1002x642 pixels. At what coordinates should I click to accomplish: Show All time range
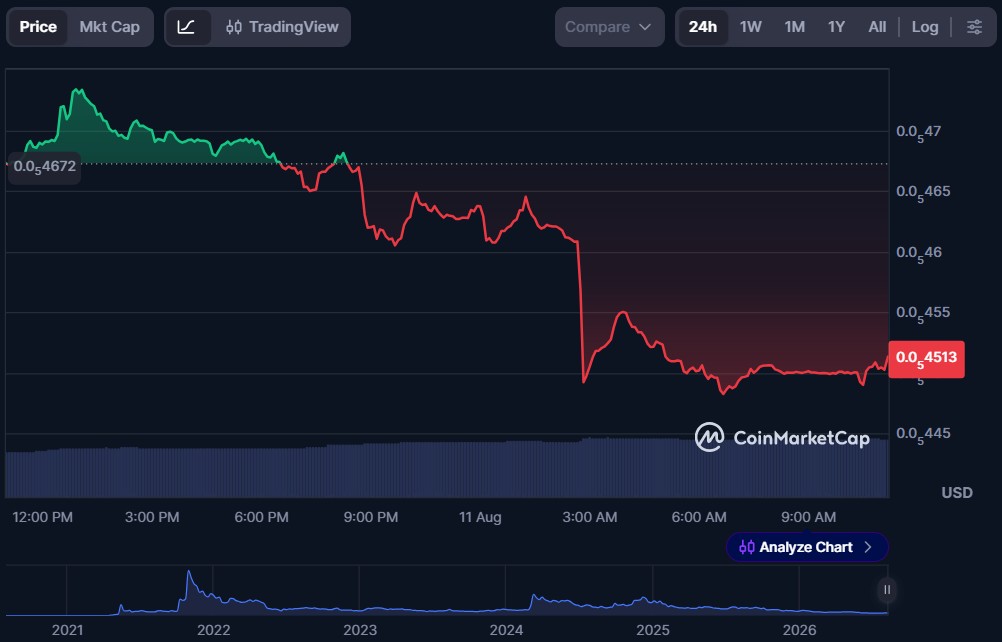(x=877, y=27)
